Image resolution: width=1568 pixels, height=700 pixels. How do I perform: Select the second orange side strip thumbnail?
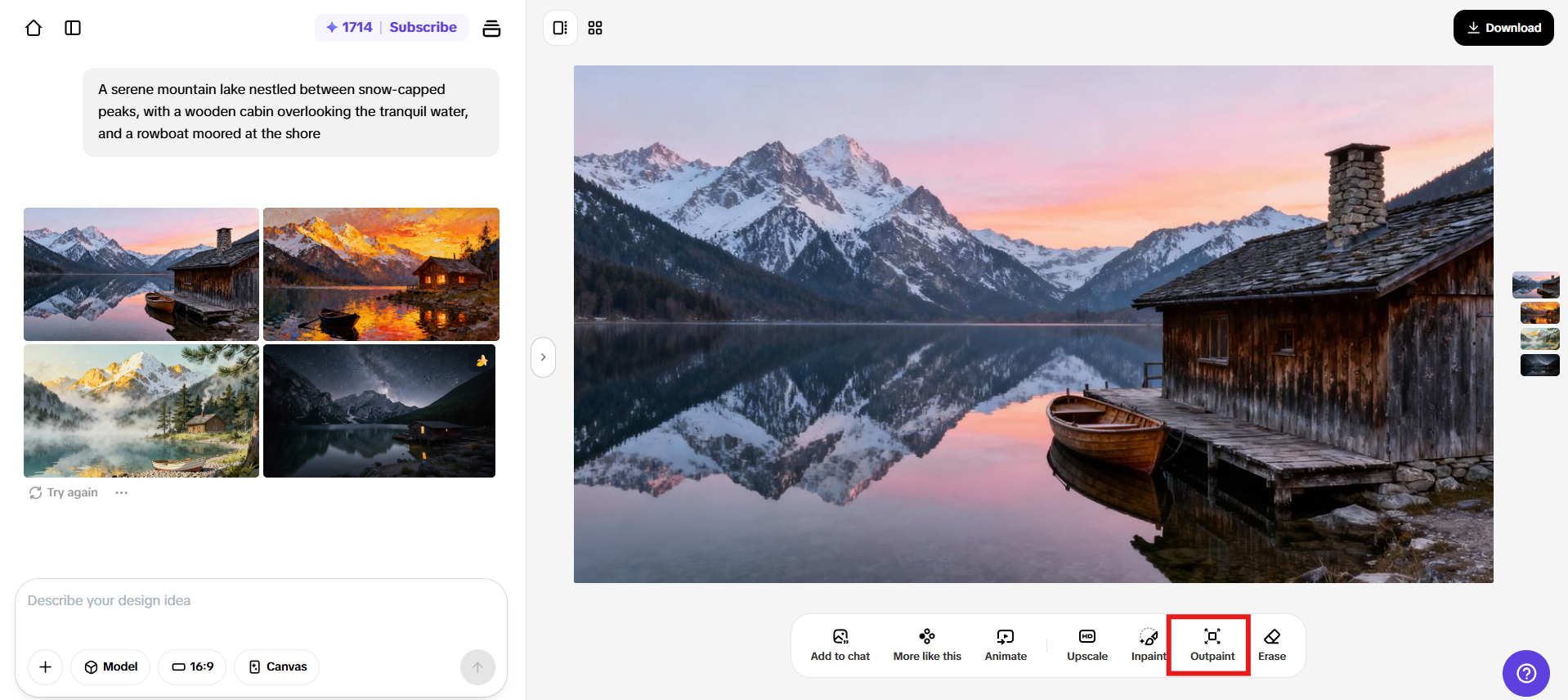tap(1540, 312)
